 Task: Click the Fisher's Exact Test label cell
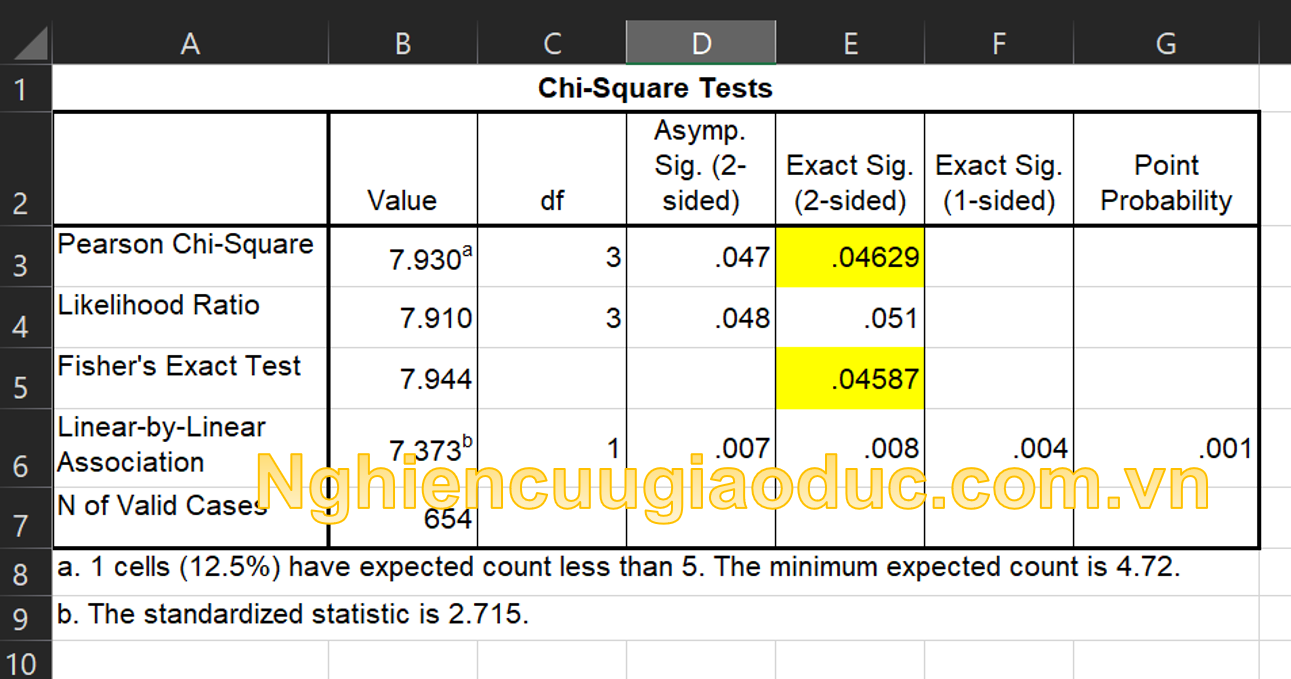tap(190, 378)
